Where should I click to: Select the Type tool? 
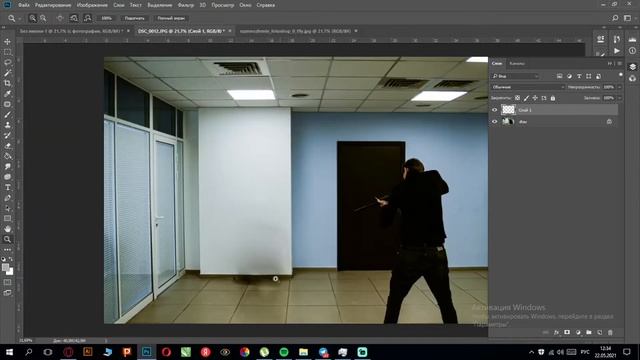click(7, 187)
